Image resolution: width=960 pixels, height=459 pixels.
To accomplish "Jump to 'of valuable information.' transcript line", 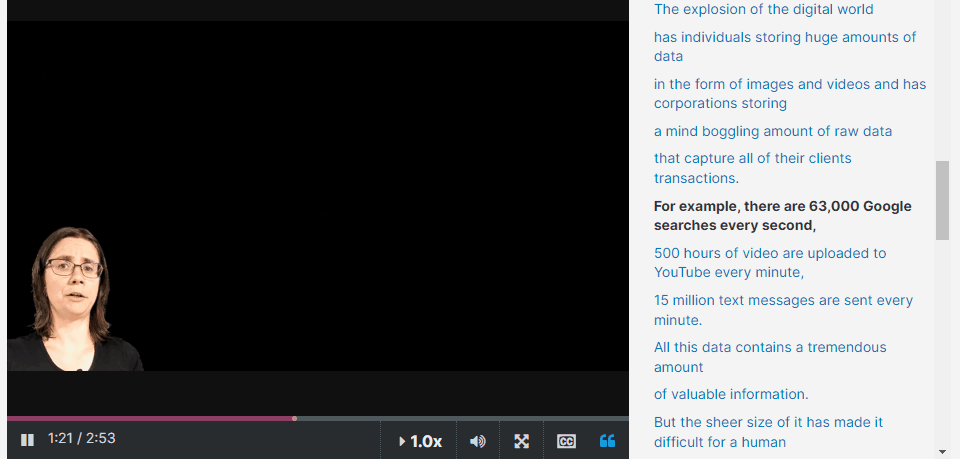I will pyautogui.click(x=731, y=394).
